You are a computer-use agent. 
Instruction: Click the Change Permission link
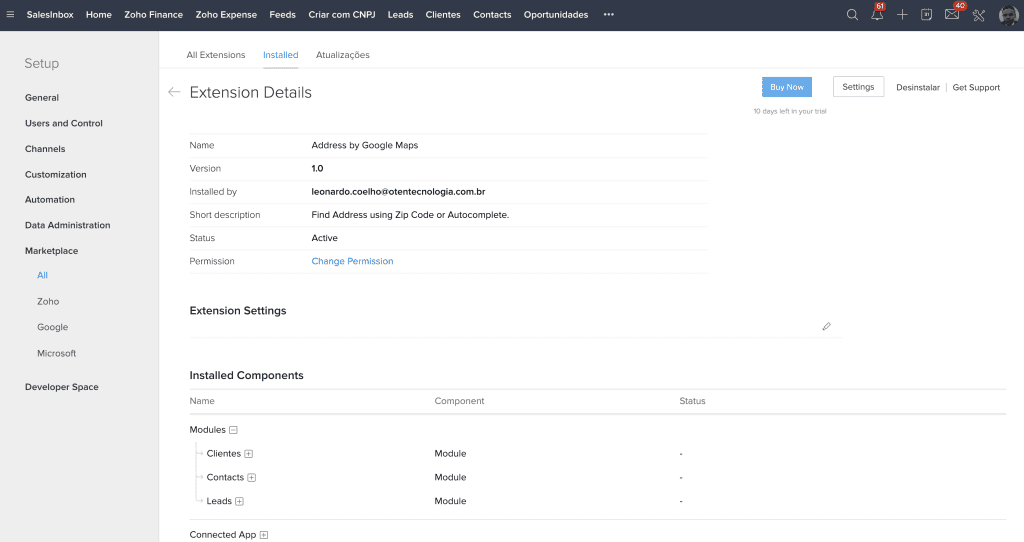[352, 261]
